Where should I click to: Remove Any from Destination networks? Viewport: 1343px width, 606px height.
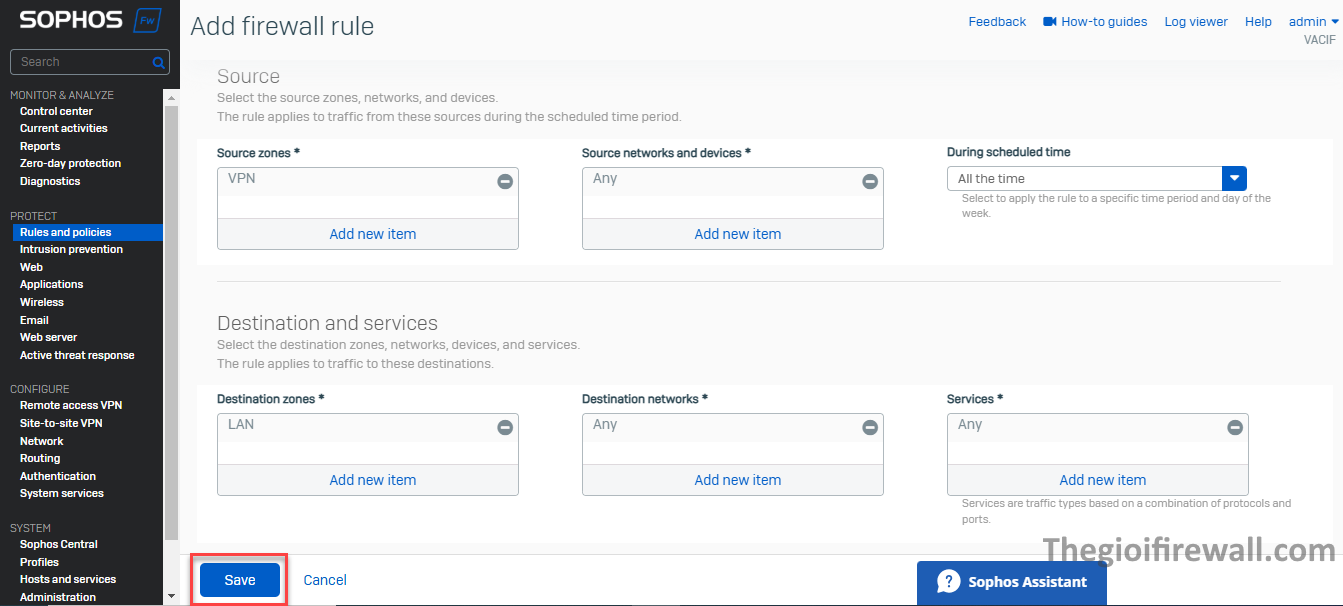[x=870, y=427]
